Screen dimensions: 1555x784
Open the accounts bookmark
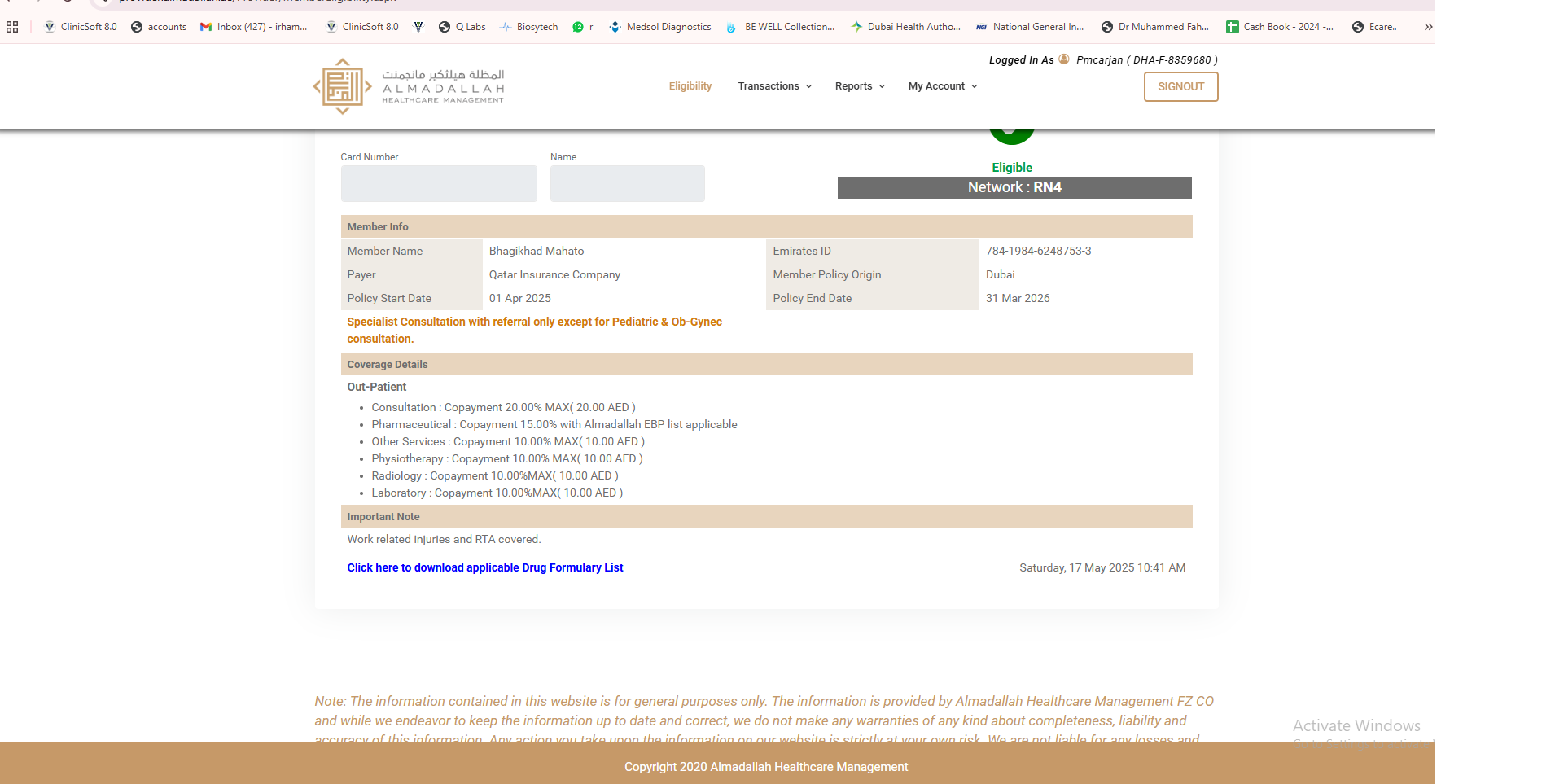[x=159, y=27]
